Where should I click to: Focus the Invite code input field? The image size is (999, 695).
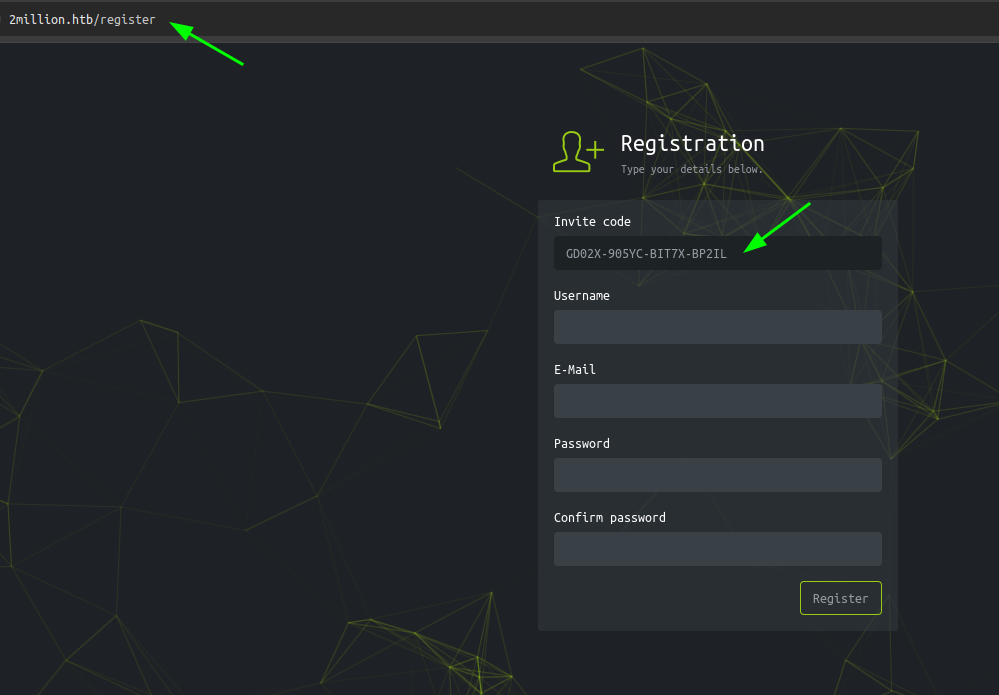(x=717, y=253)
